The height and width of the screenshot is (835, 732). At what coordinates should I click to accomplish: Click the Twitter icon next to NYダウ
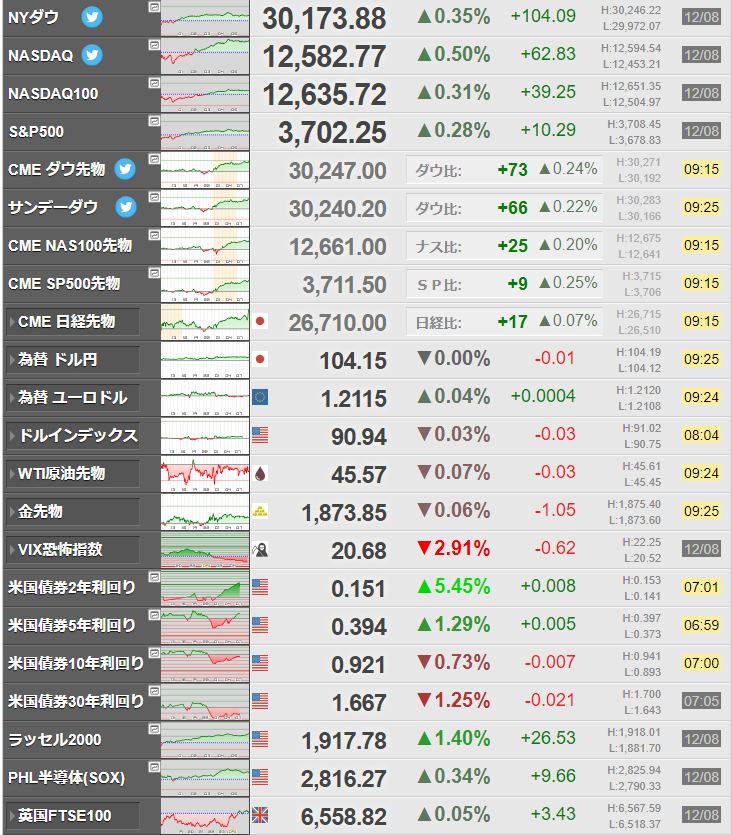click(92, 17)
